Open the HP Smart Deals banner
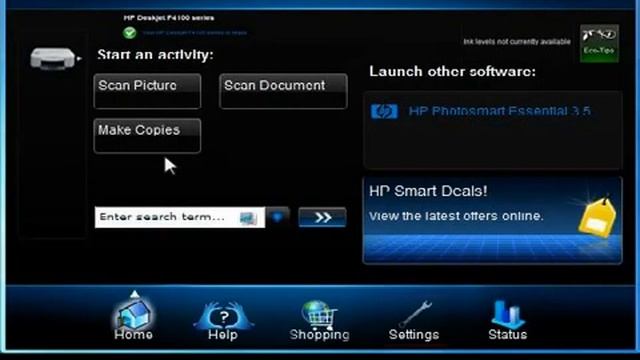 [492, 220]
